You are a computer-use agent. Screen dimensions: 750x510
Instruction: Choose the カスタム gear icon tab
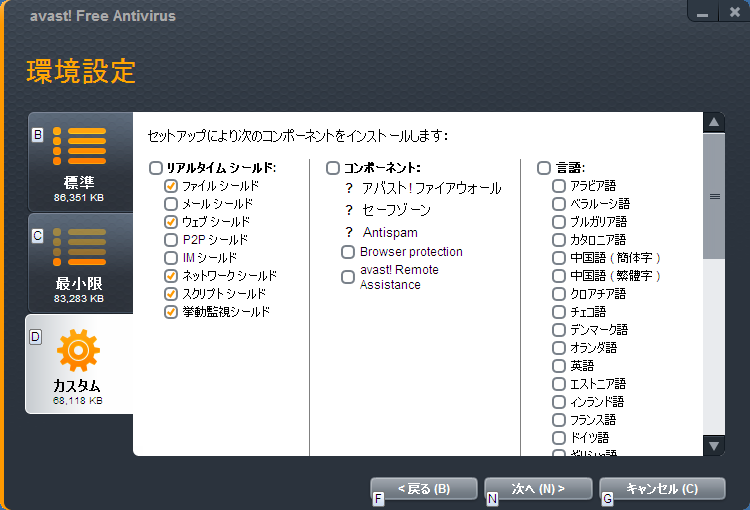(x=78, y=351)
